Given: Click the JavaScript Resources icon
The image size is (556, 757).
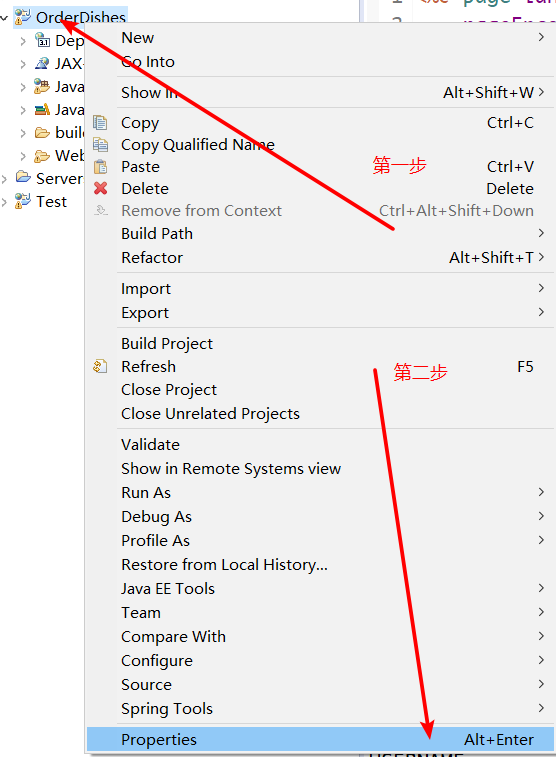Looking at the screenshot, I should tap(42, 110).
